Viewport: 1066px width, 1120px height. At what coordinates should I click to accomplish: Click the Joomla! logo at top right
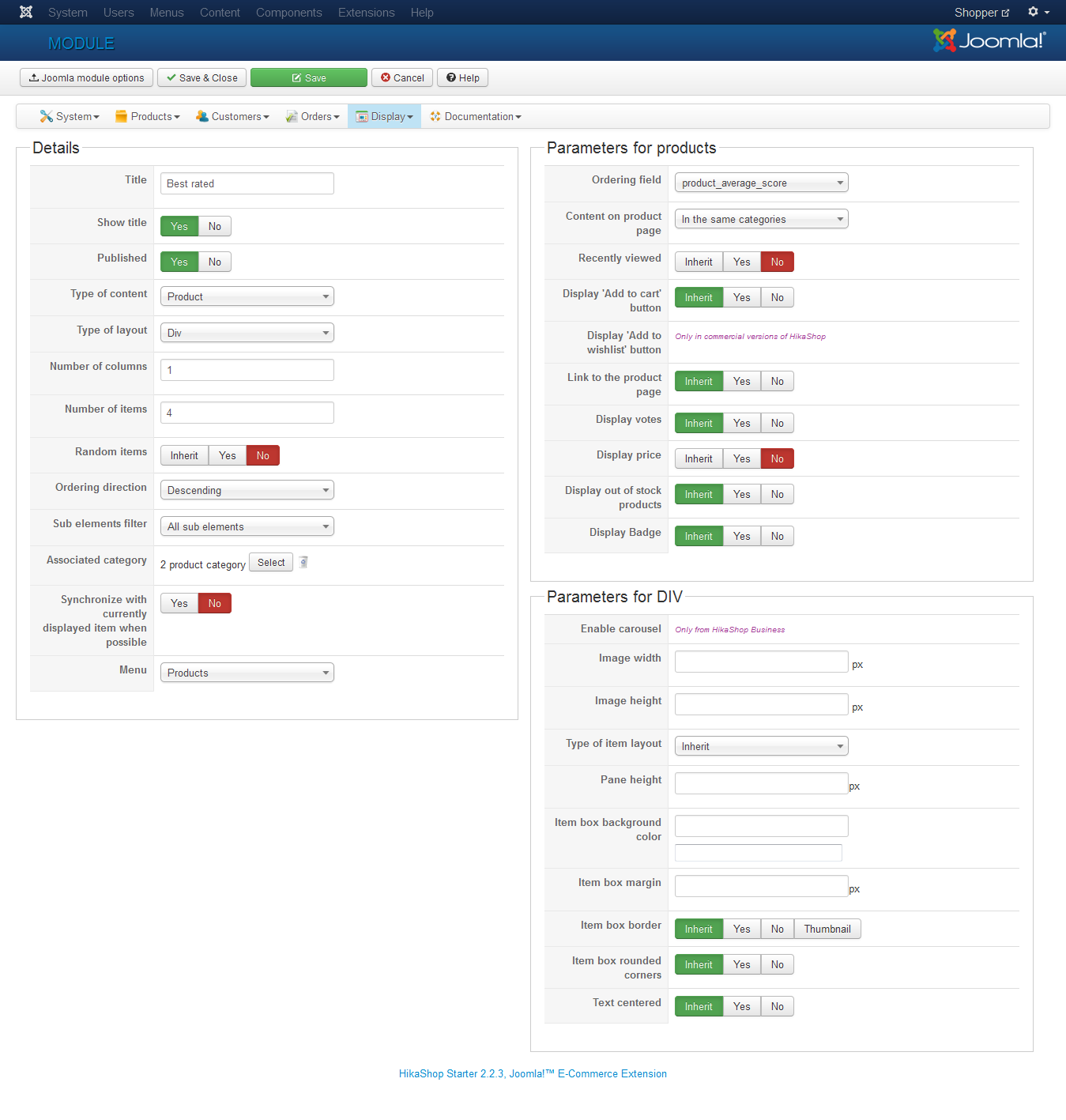tap(989, 40)
